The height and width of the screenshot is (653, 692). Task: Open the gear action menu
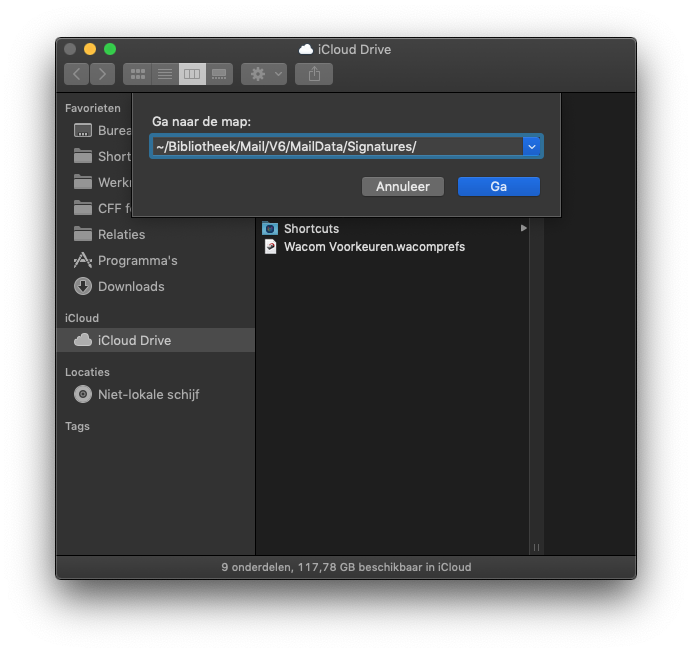pos(264,74)
